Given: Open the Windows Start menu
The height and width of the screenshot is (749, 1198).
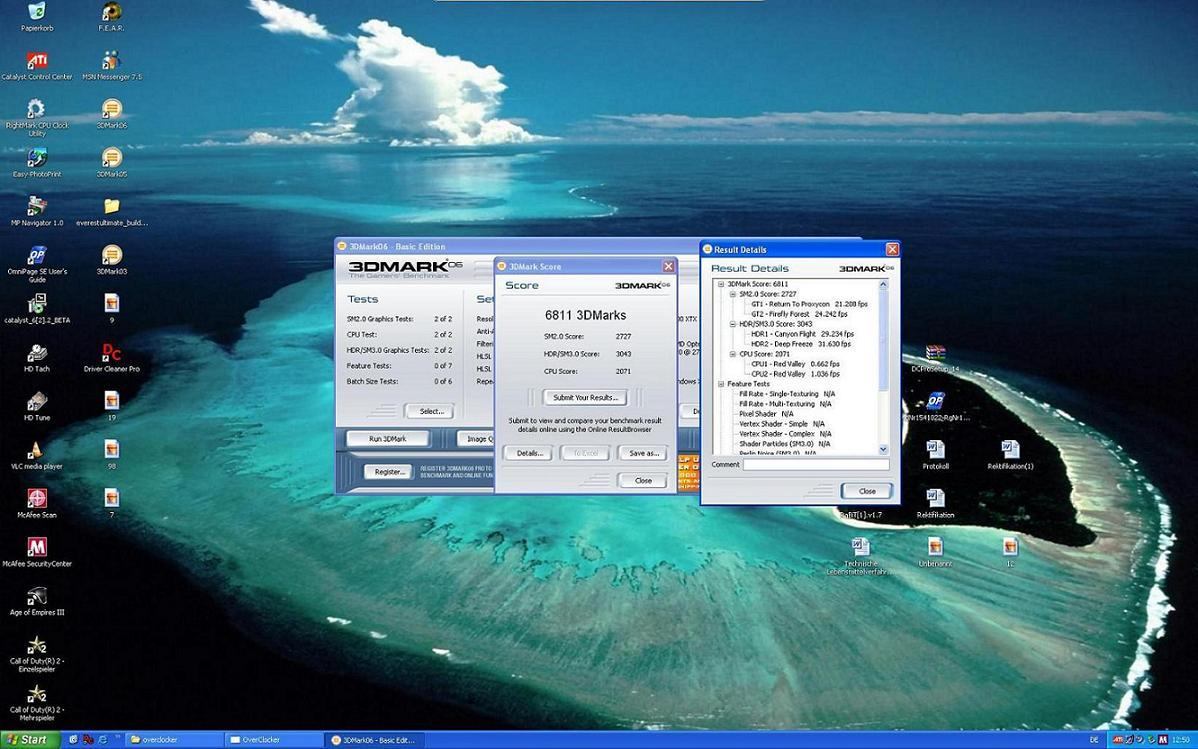Looking at the screenshot, I should [x=29, y=740].
